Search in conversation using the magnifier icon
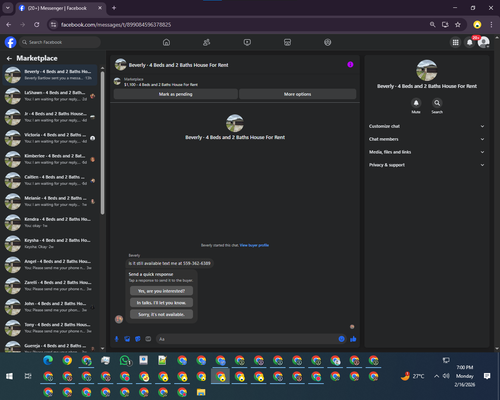This screenshot has width=500, height=400. click(437, 103)
